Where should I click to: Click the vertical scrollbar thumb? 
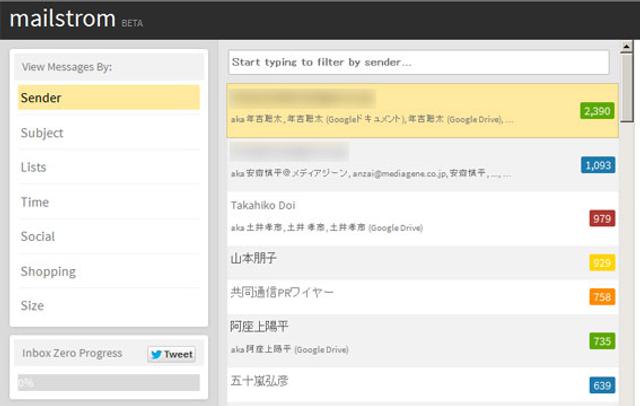[x=627, y=87]
